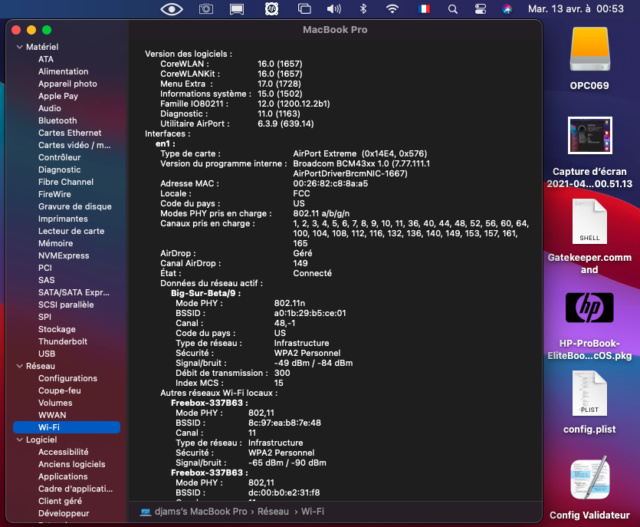This screenshot has height=527, width=640.
Task: Open Control Center from the menu bar
Action: (480, 9)
